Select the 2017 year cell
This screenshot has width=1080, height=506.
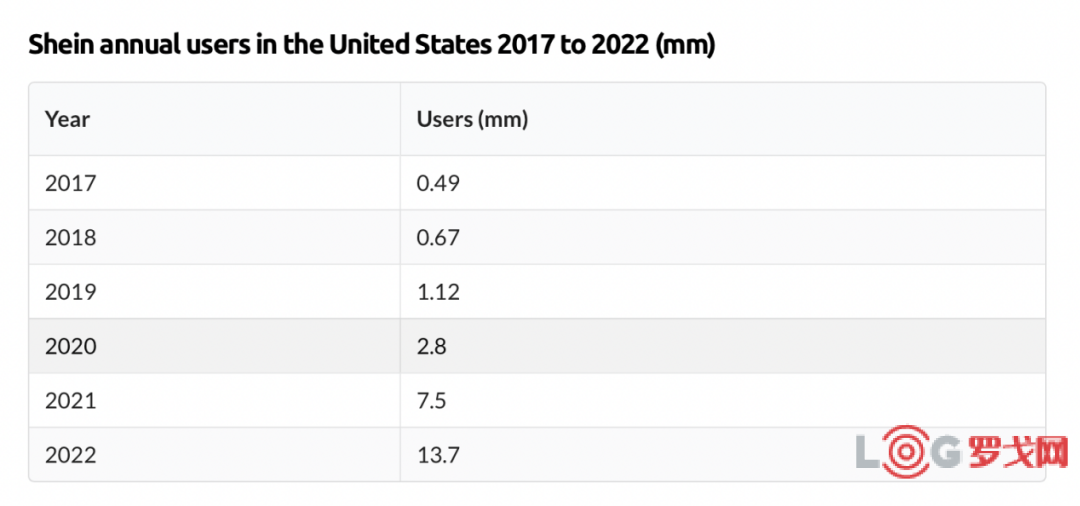pyautogui.click(x=70, y=183)
